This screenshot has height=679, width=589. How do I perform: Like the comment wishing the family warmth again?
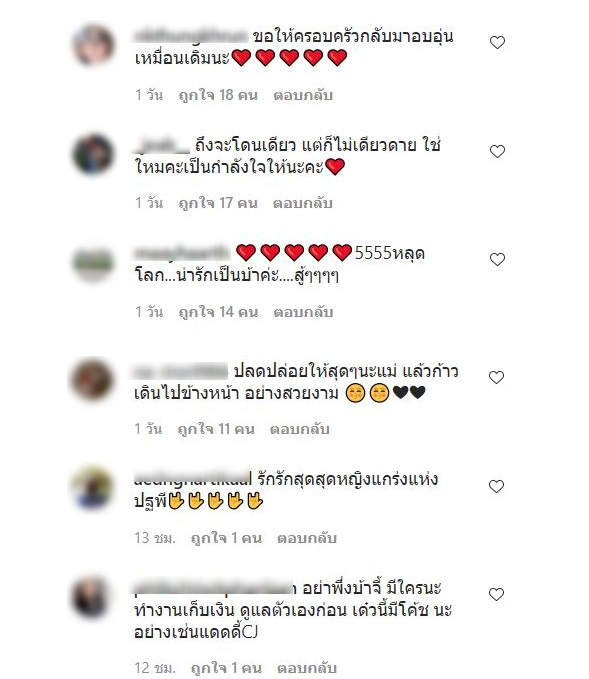[497, 42]
